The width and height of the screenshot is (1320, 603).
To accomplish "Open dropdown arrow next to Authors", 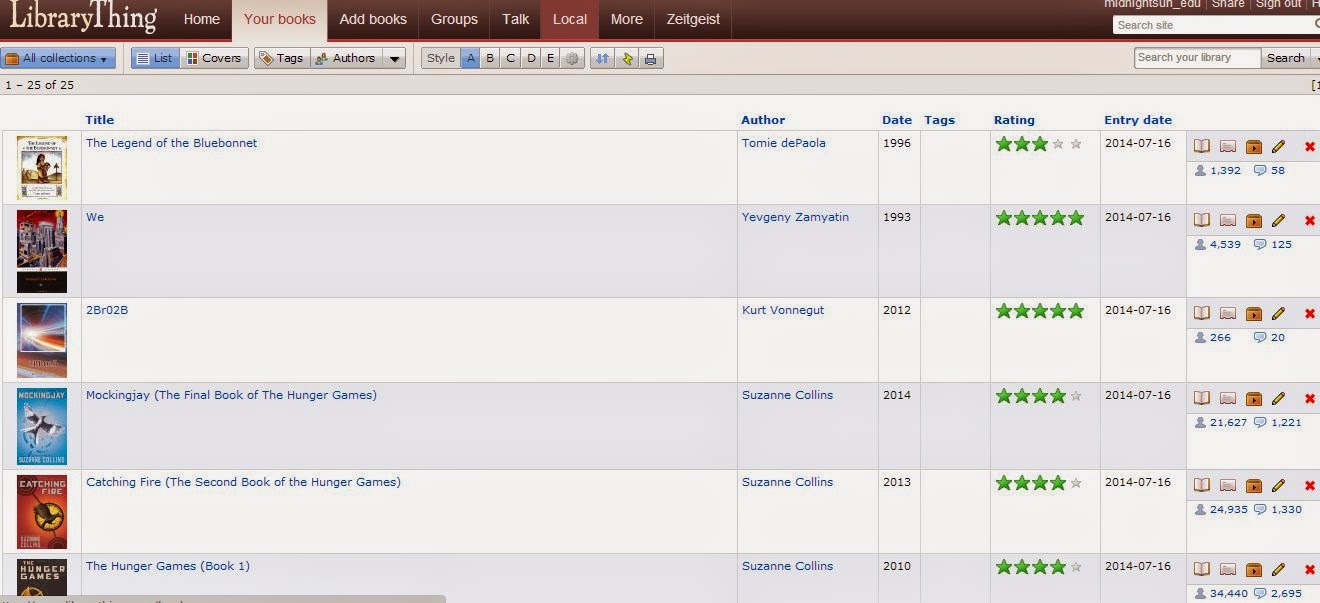I will pyautogui.click(x=394, y=58).
